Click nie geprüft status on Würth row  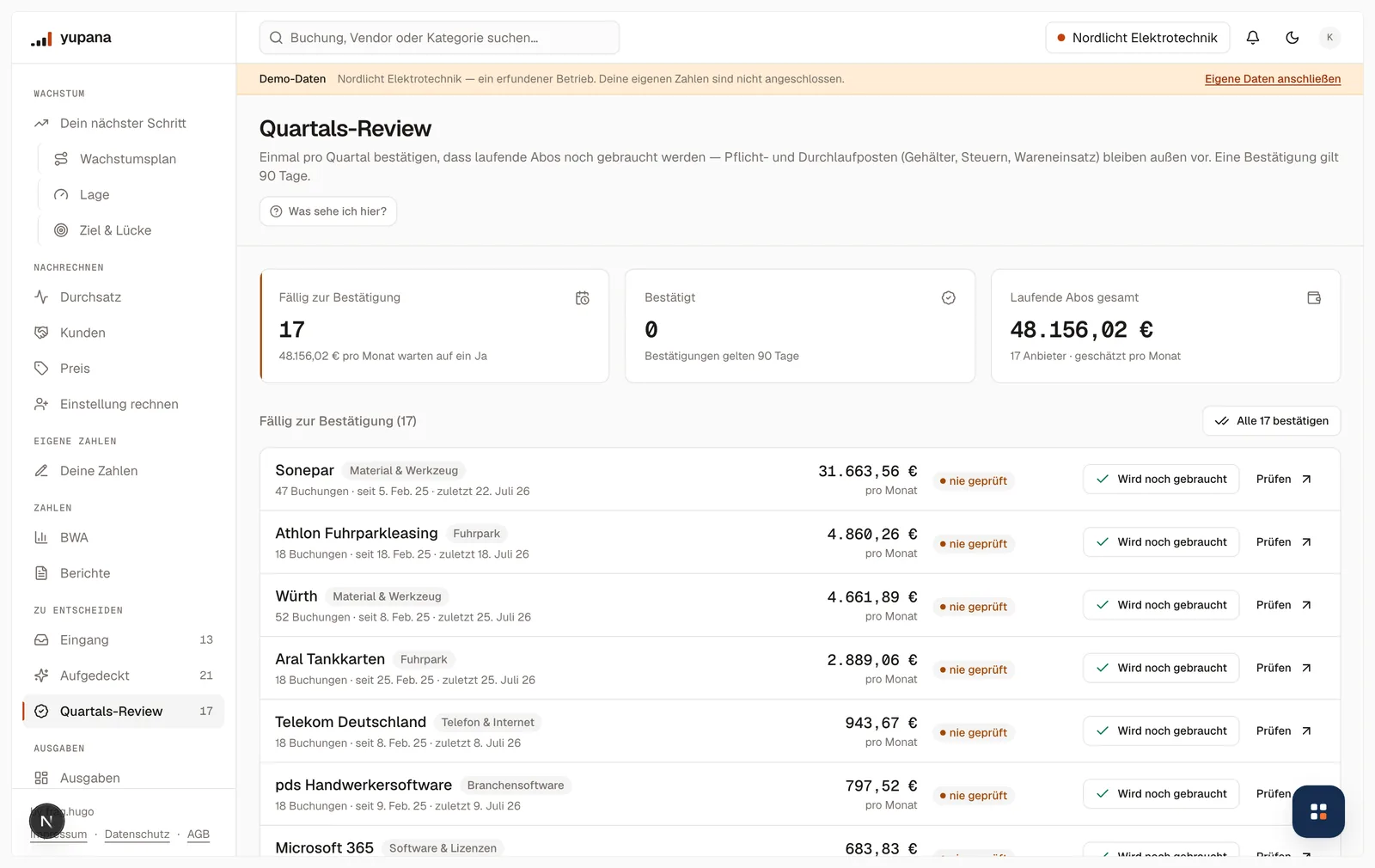[x=974, y=607]
